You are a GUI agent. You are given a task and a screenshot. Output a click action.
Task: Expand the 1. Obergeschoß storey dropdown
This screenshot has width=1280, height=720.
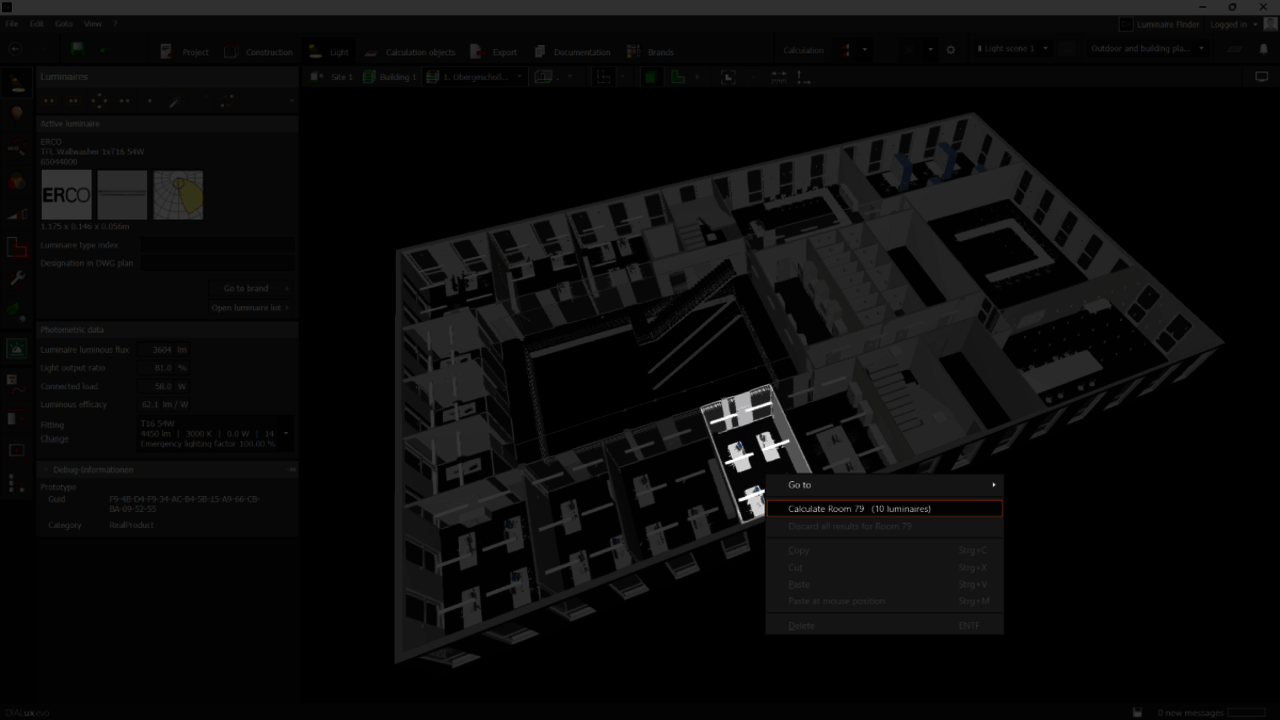point(519,77)
